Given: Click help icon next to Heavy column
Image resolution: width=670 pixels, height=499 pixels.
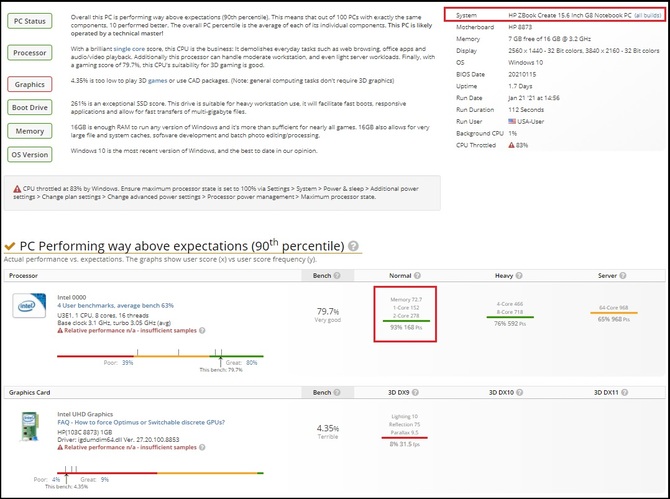Looking at the screenshot, I should tap(519, 276).
